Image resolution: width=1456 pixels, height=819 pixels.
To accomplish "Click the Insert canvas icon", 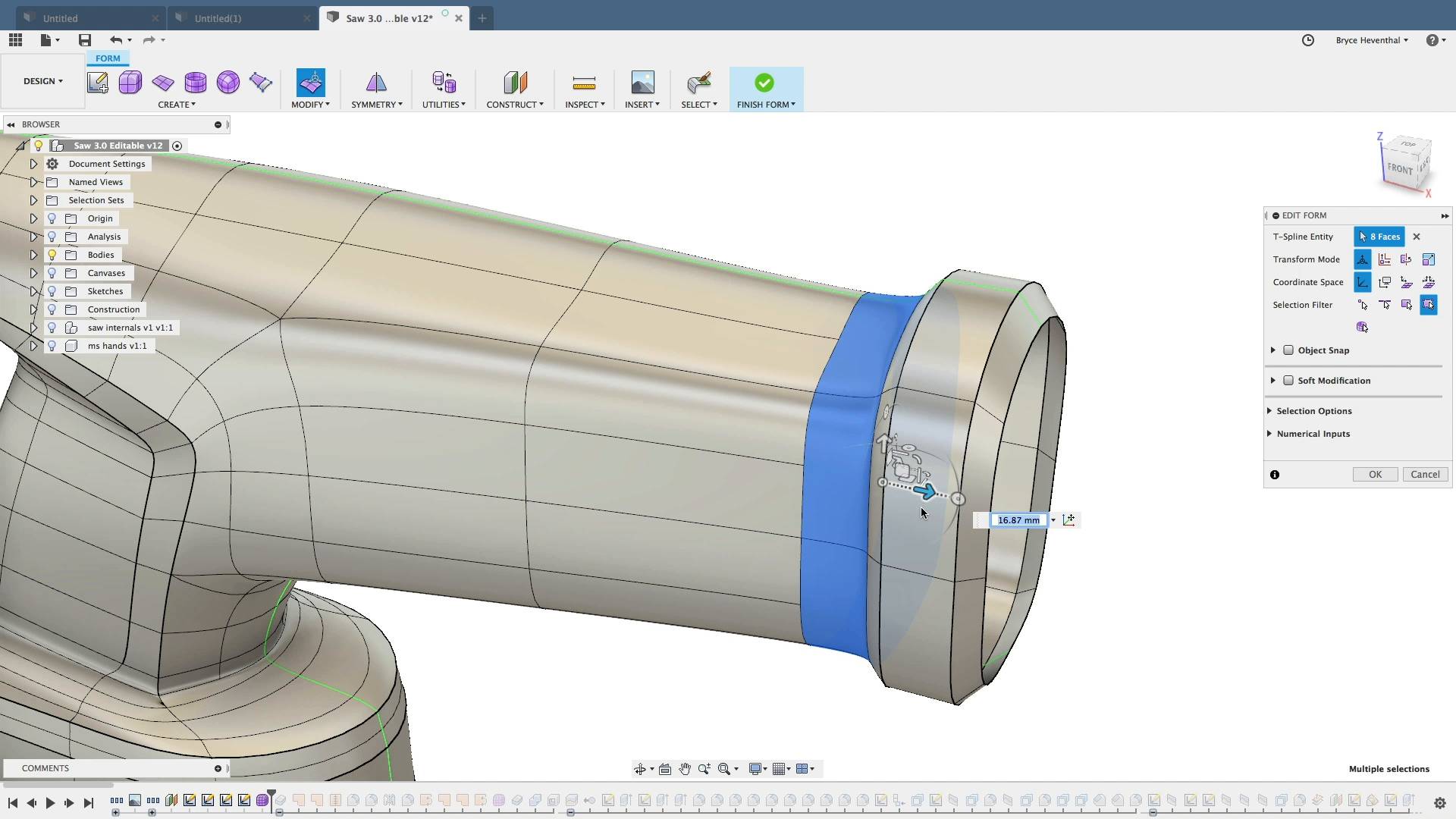I will click(642, 83).
